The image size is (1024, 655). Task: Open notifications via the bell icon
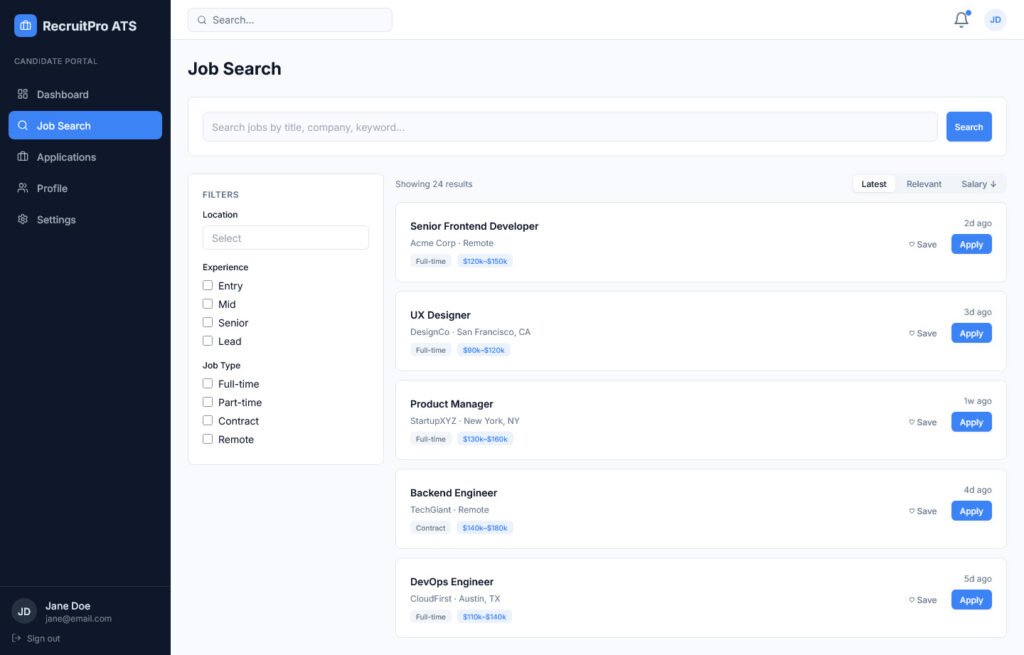pyautogui.click(x=960, y=19)
